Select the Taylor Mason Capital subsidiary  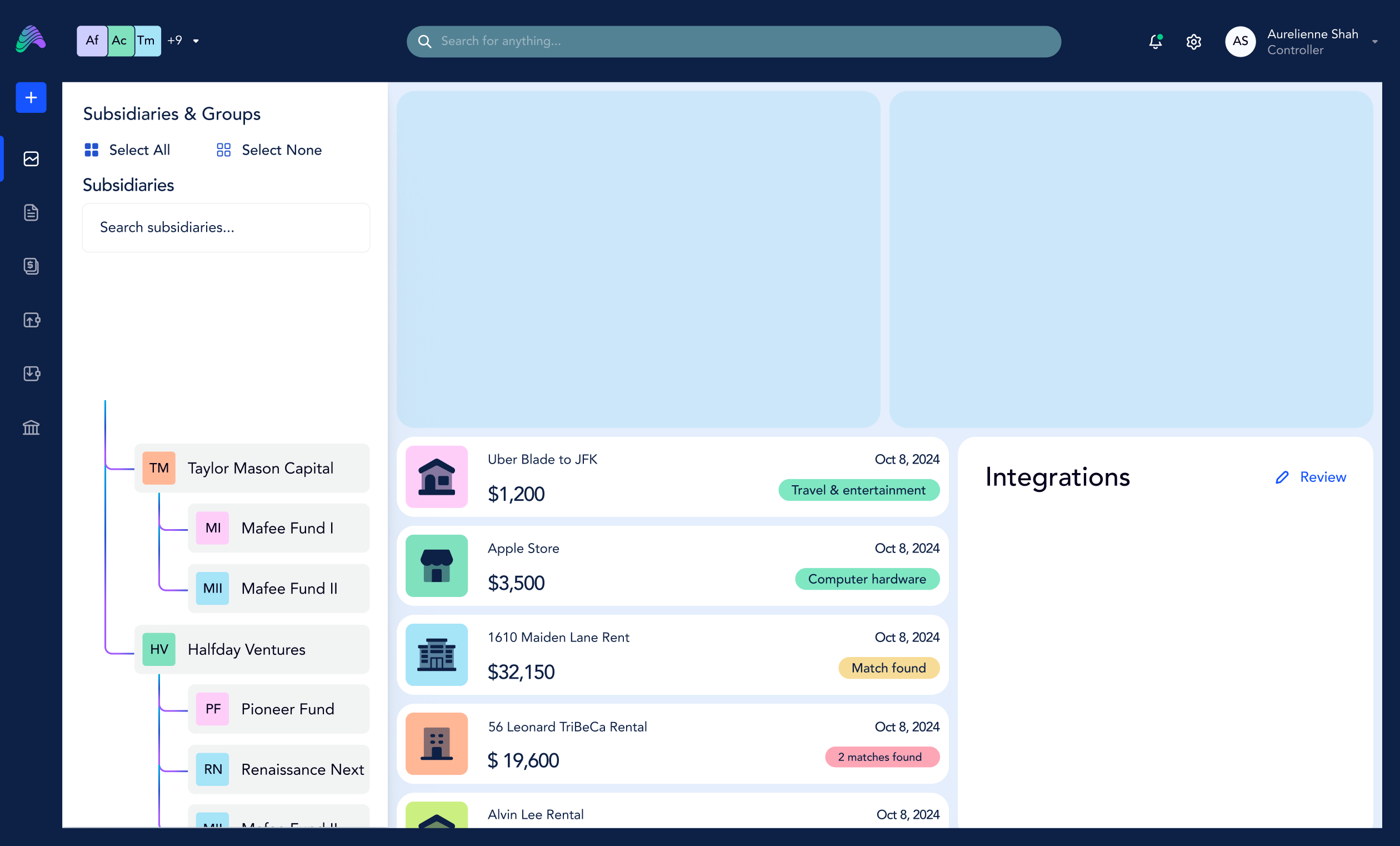click(x=252, y=468)
